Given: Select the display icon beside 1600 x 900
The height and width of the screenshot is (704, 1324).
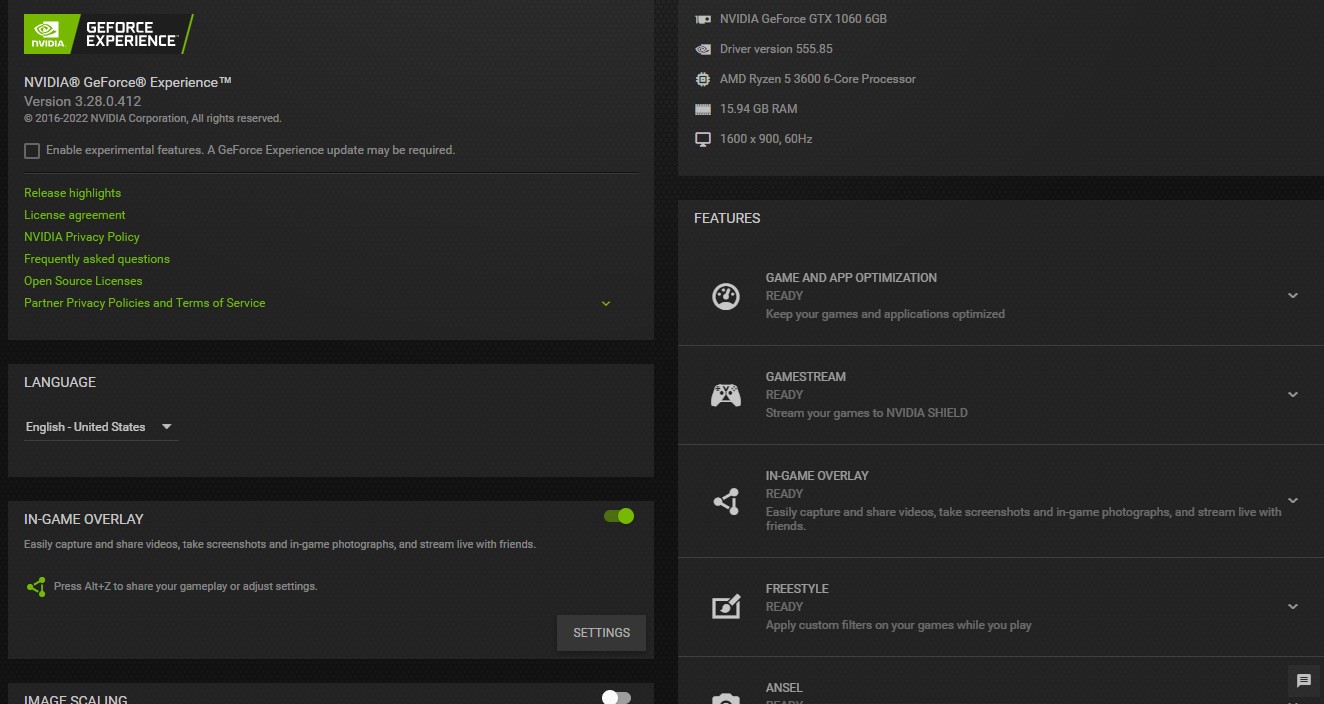Looking at the screenshot, I should pos(703,139).
